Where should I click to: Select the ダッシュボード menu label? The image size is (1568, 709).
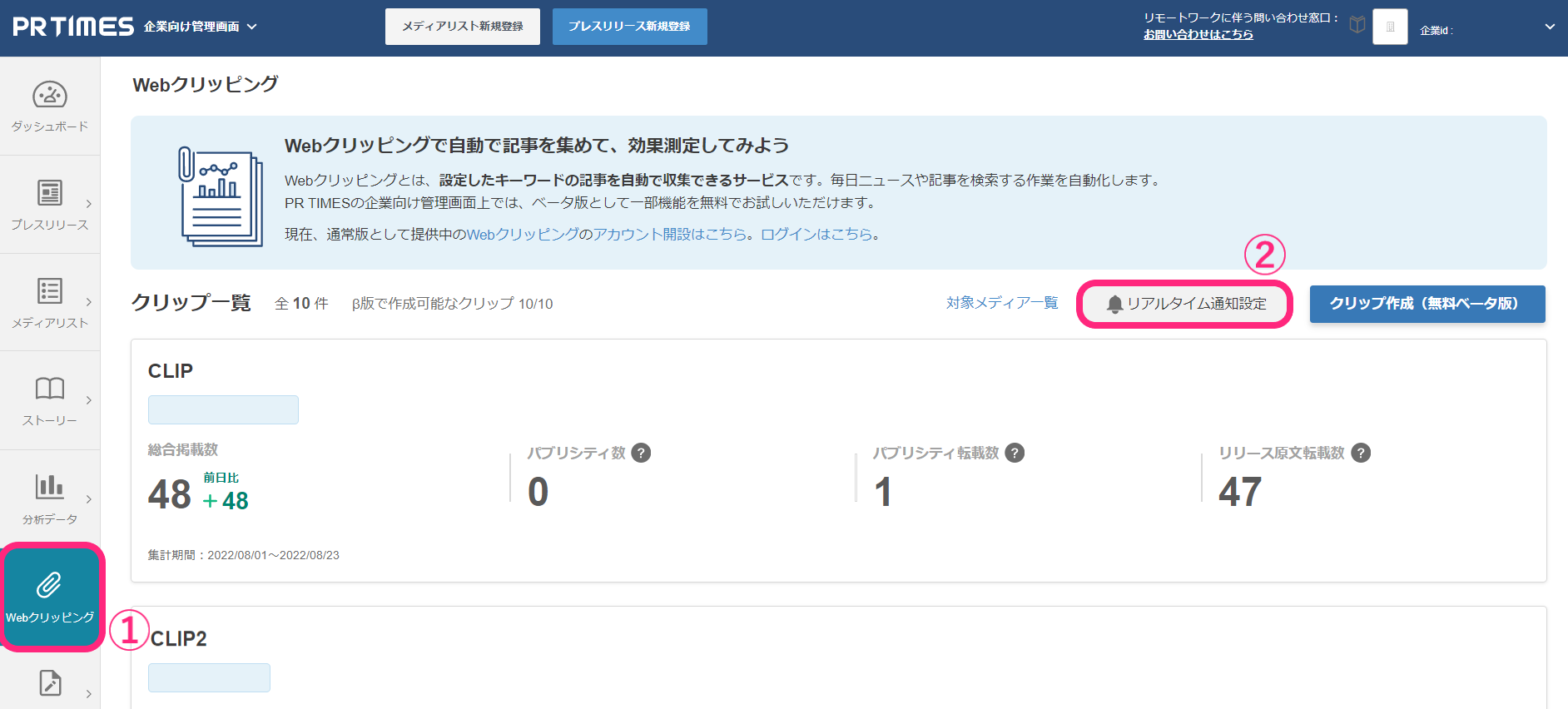[50, 126]
